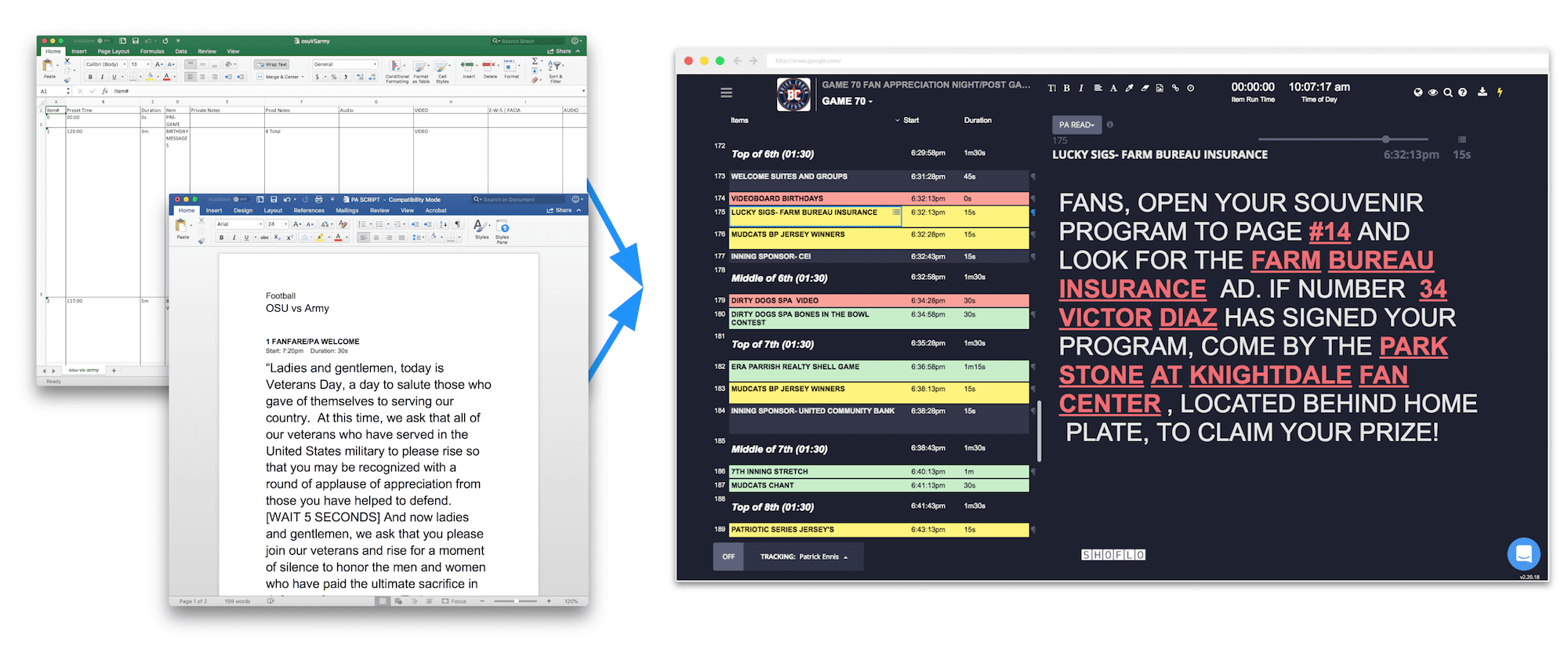The width and height of the screenshot is (1568, 645).
Task: Click the link icon in Shoflo toolbar
Action: 1175,89
